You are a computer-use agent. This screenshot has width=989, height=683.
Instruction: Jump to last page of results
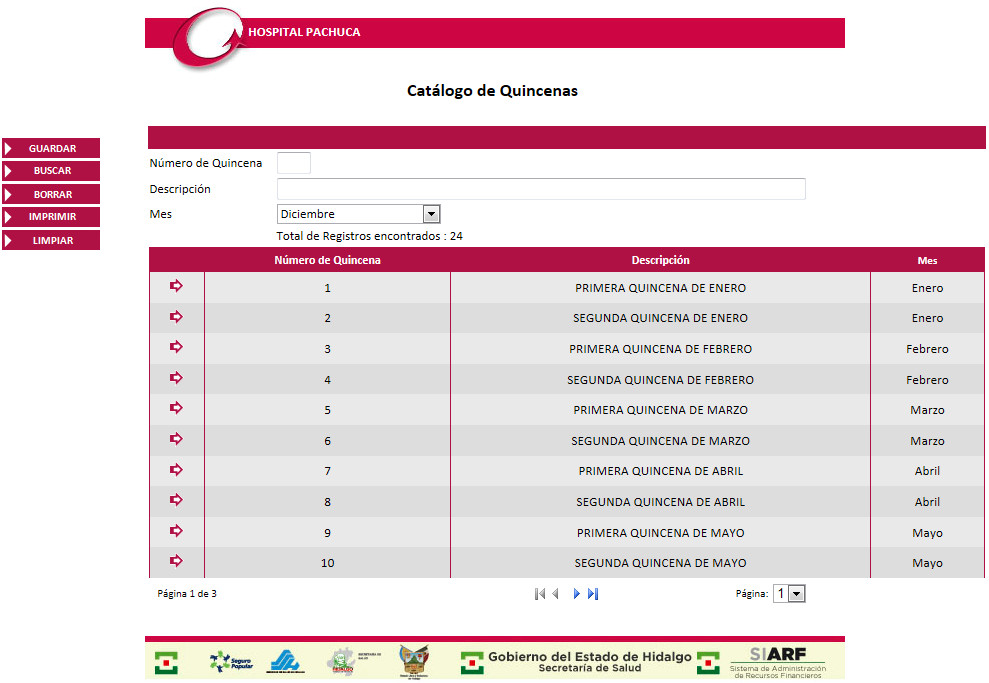point(593,594)
